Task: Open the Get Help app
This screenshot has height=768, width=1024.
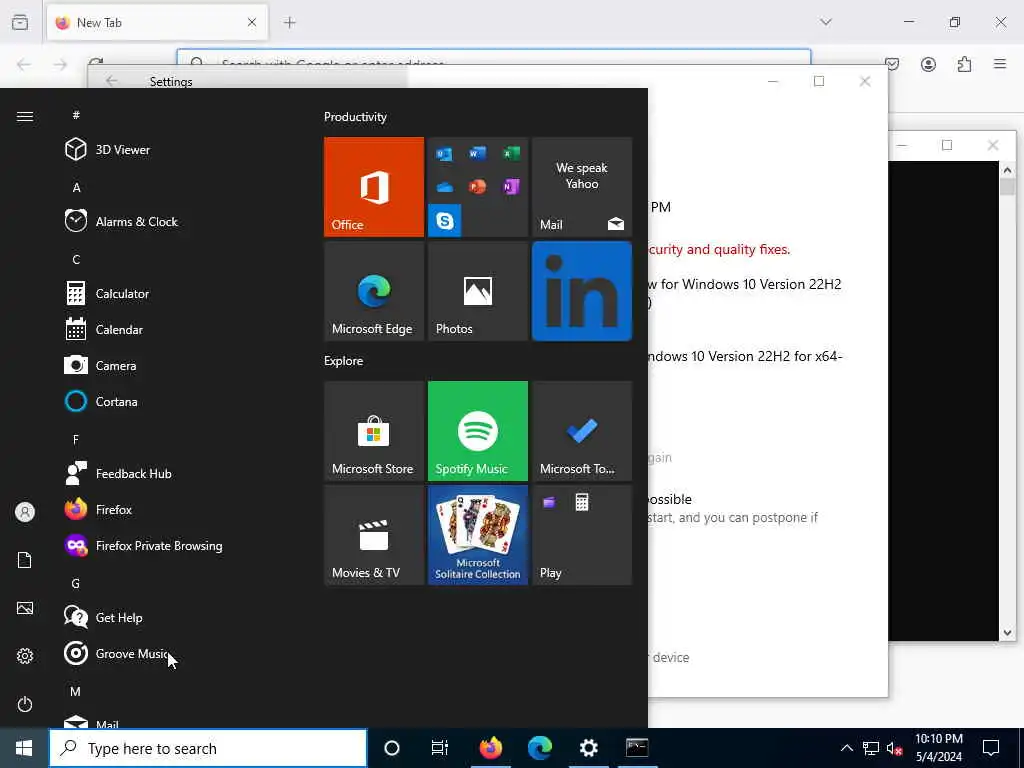Action: click(176, 617)
